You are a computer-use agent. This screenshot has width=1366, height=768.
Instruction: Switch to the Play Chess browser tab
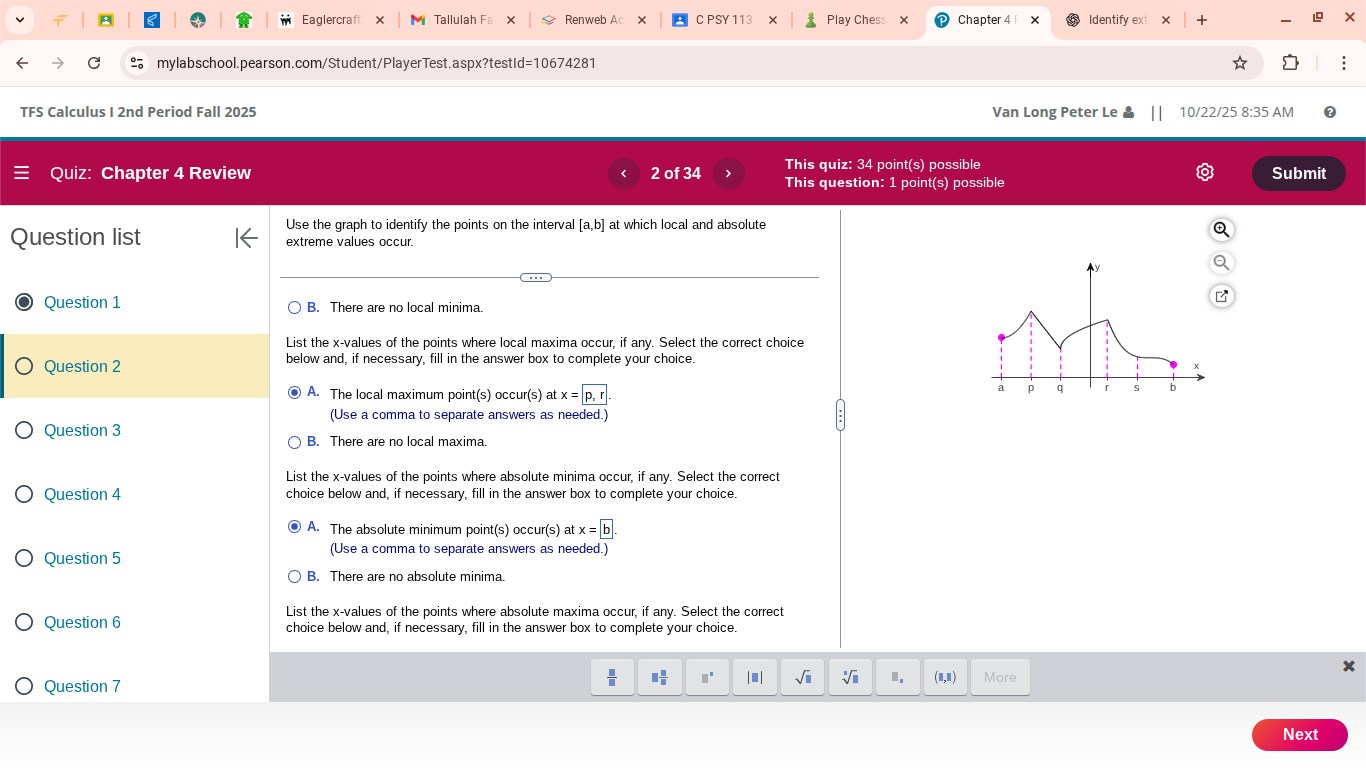(855, 18)
